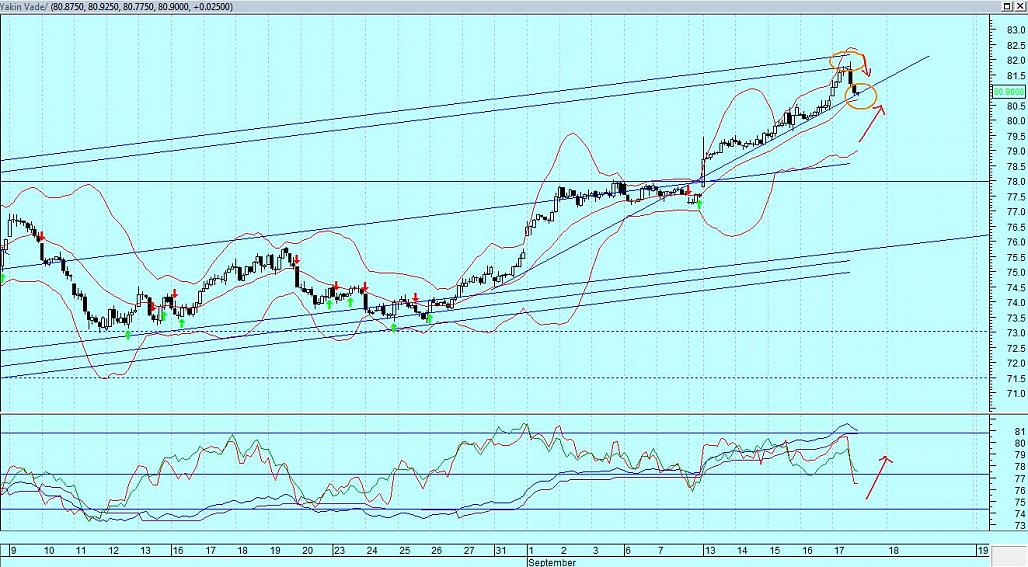Click the red sell arrow at the first 19 peak
1028x567 pixels.
coord(295,260)
